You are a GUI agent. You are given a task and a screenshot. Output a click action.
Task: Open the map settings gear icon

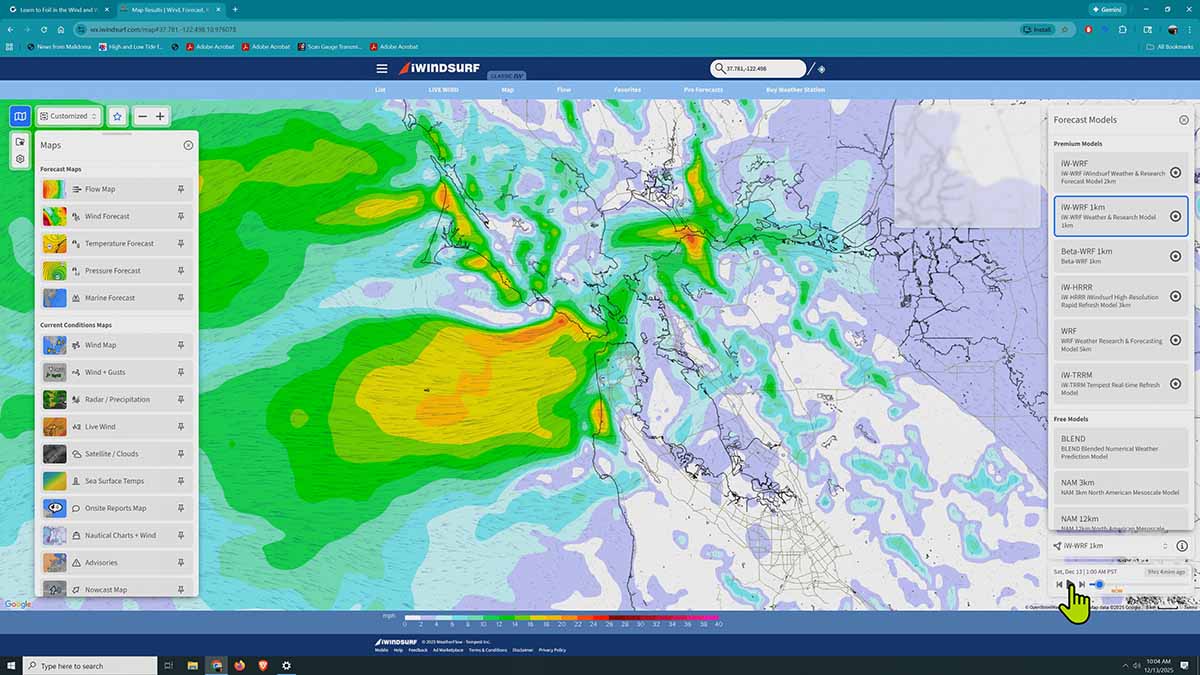click(20, 159)
